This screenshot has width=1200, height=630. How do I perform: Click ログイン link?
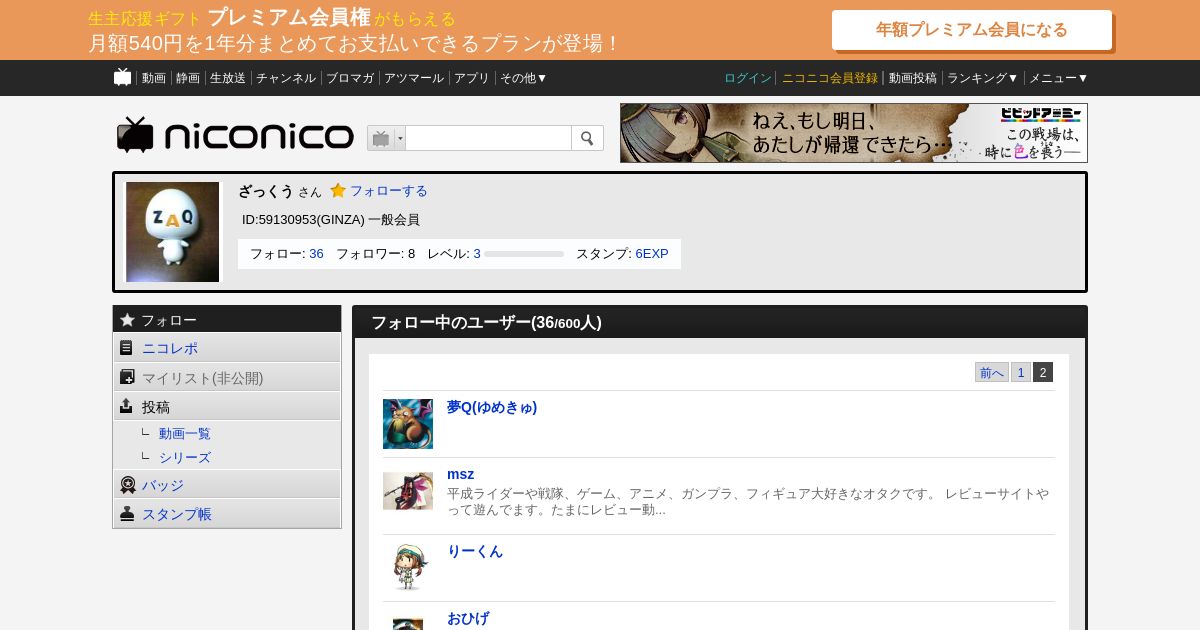point(748,78)
